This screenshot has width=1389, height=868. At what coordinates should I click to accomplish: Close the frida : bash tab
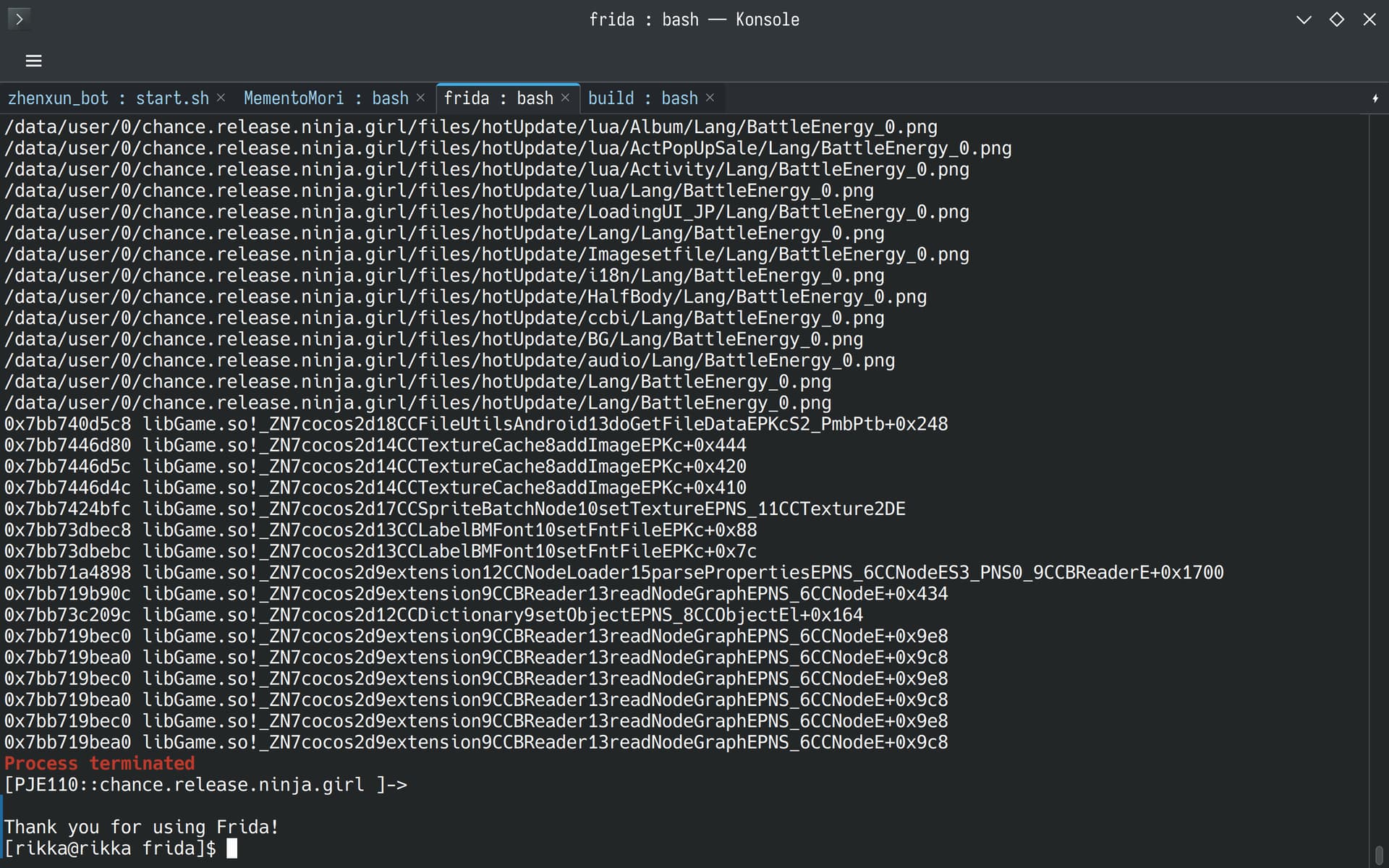point(565,98)
